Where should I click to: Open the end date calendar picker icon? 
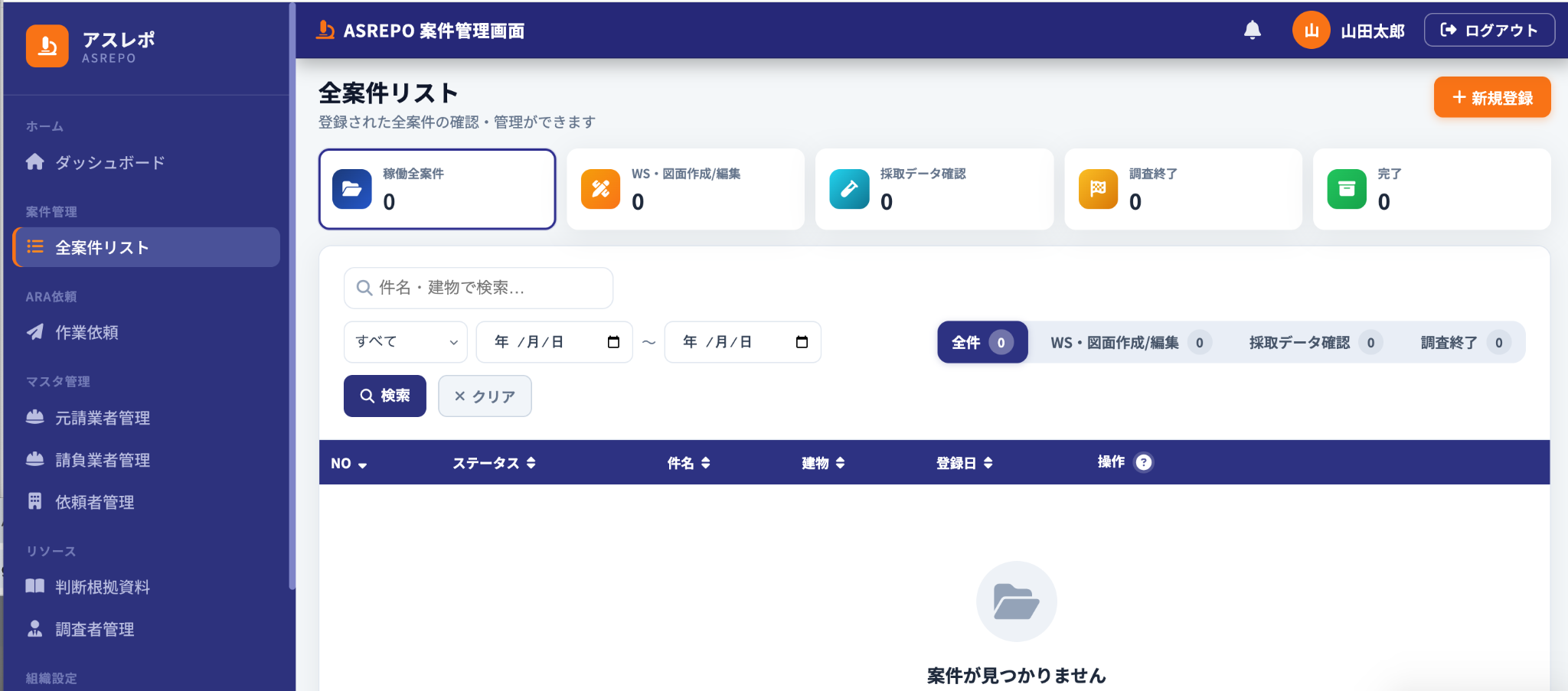[x=802, y=342]
